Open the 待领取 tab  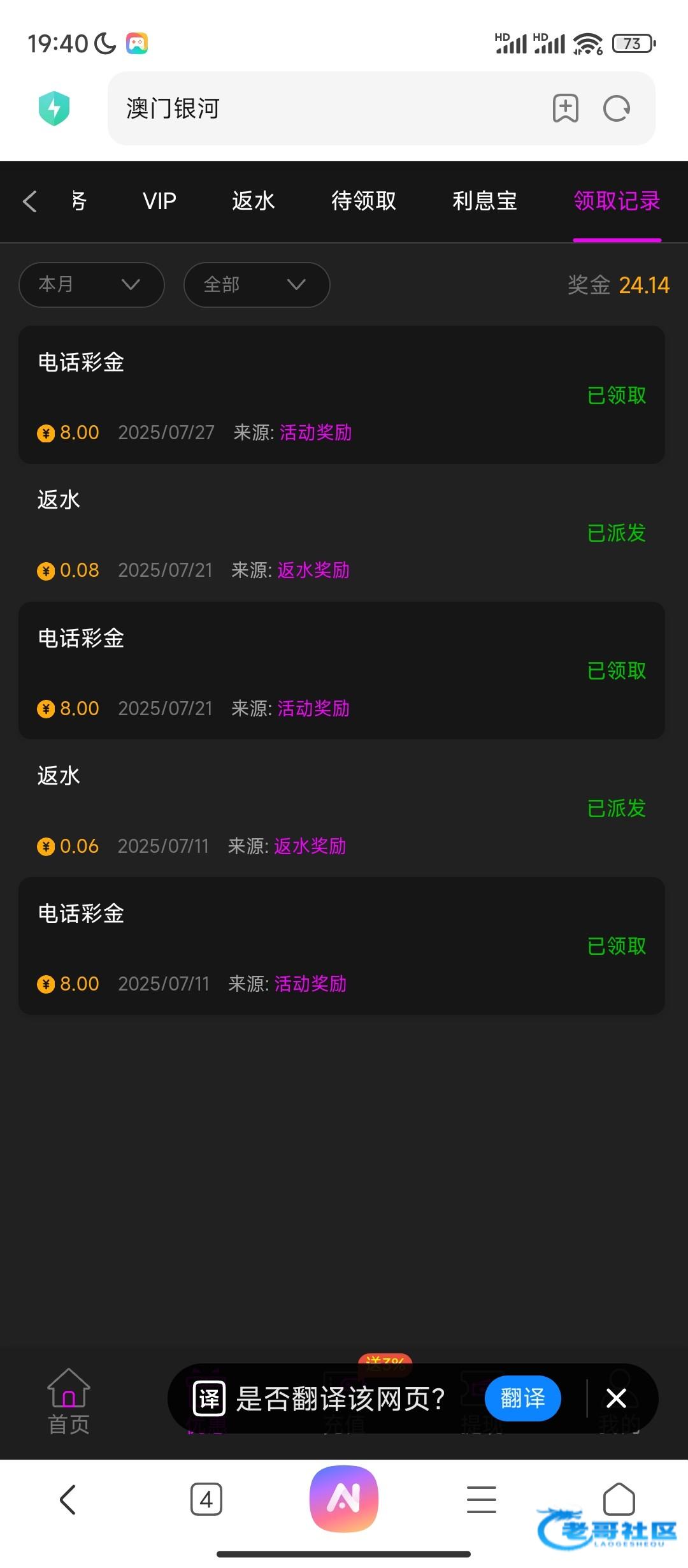pyautogui.click(x=364, y=201)
